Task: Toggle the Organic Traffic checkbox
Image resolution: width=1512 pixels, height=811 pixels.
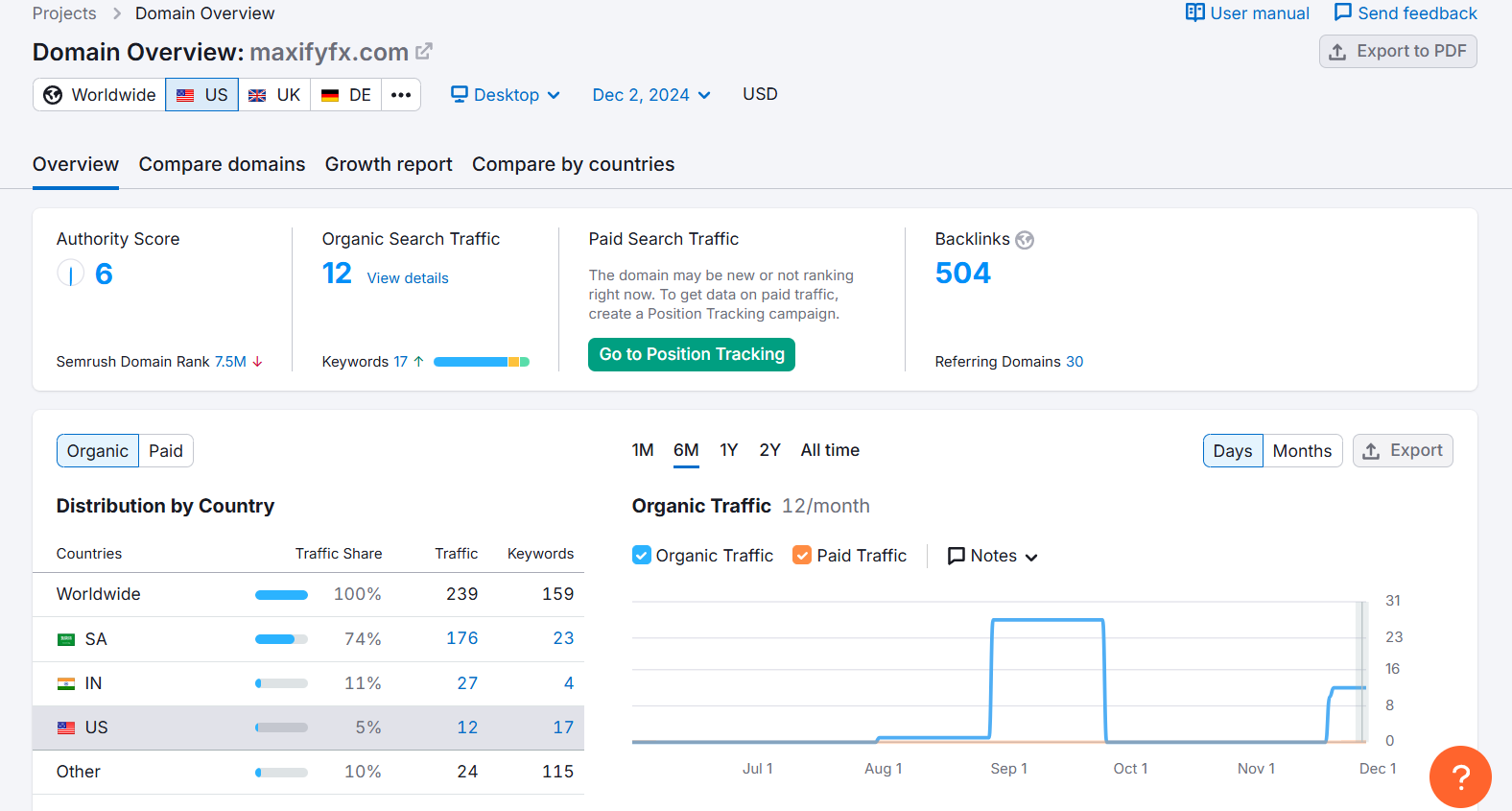Action: [x=642, y=555]
